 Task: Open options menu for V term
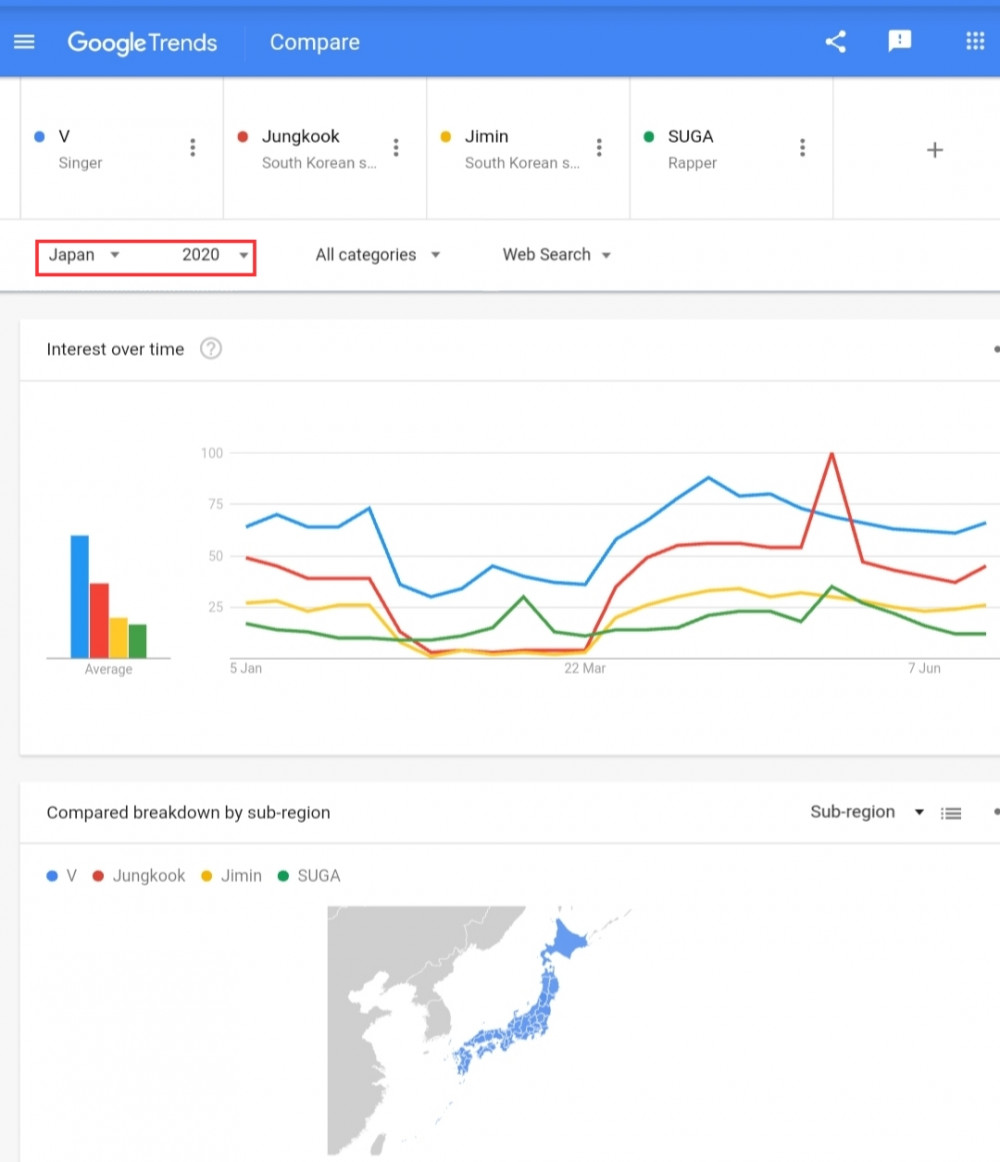point(193,147)
